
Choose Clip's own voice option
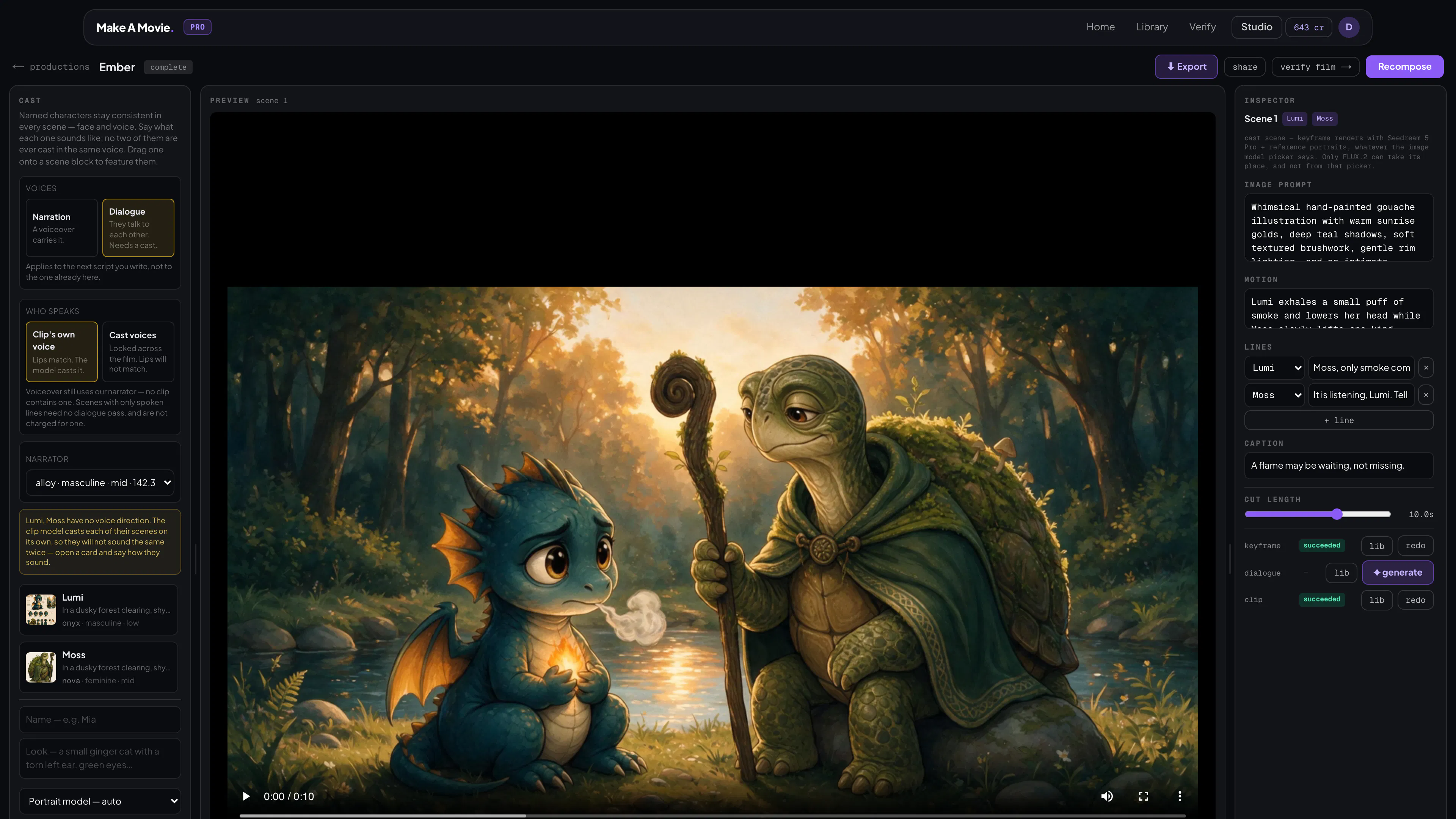61,351
